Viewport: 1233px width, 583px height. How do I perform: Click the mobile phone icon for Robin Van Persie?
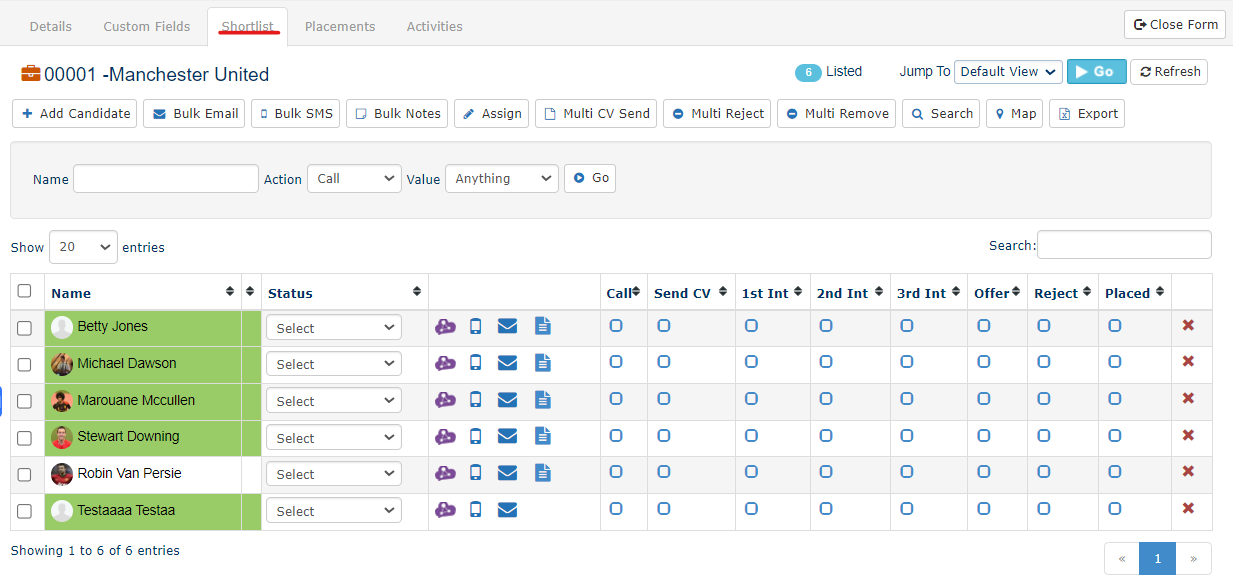[x=476, y=473]
